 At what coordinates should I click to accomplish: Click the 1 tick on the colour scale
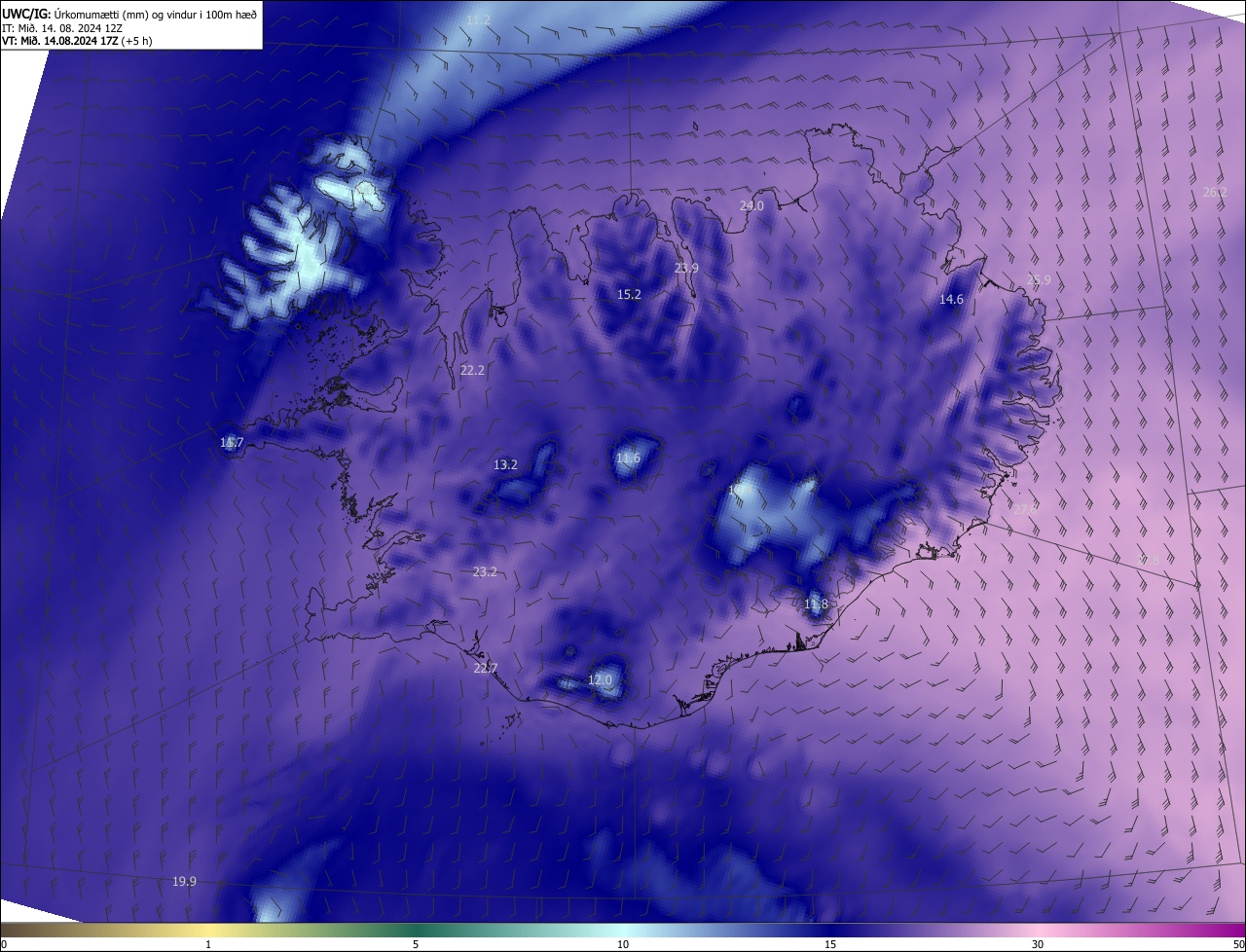[208, 944]
